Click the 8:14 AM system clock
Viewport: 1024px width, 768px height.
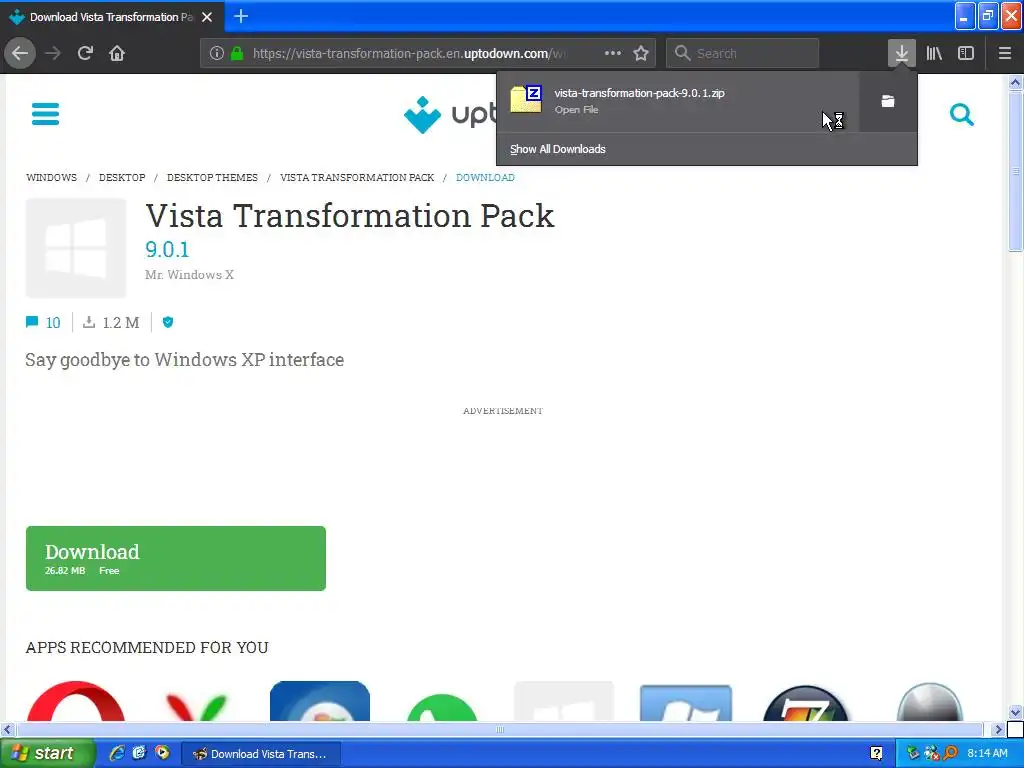987,754
